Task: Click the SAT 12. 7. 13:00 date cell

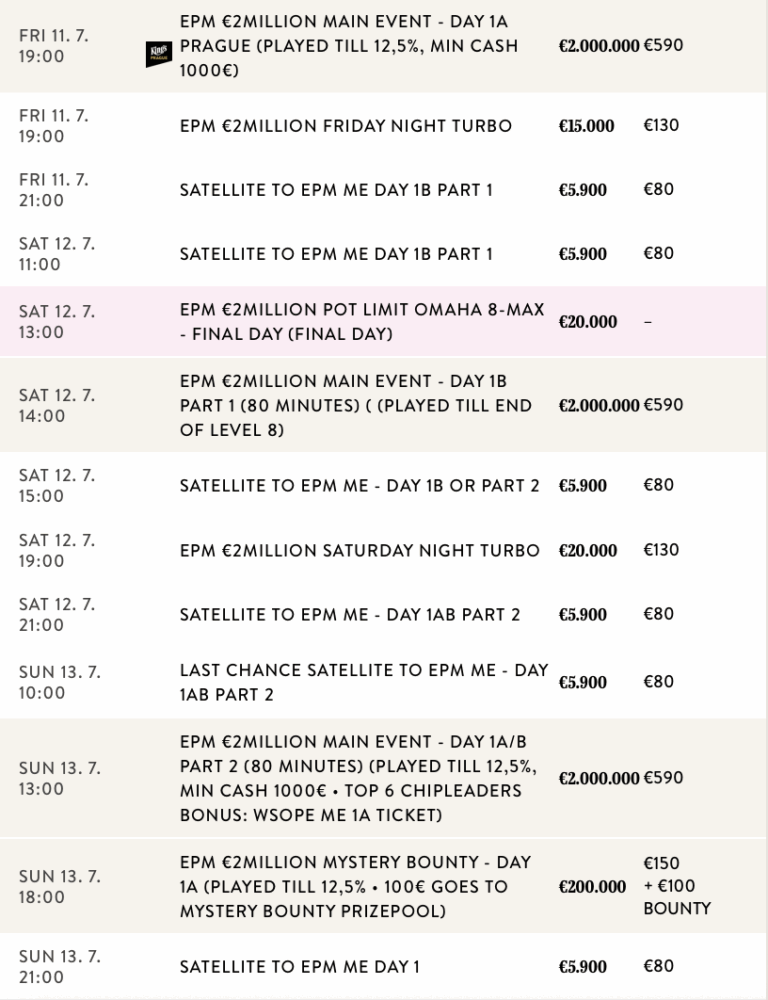Action: tap(57, 322)
